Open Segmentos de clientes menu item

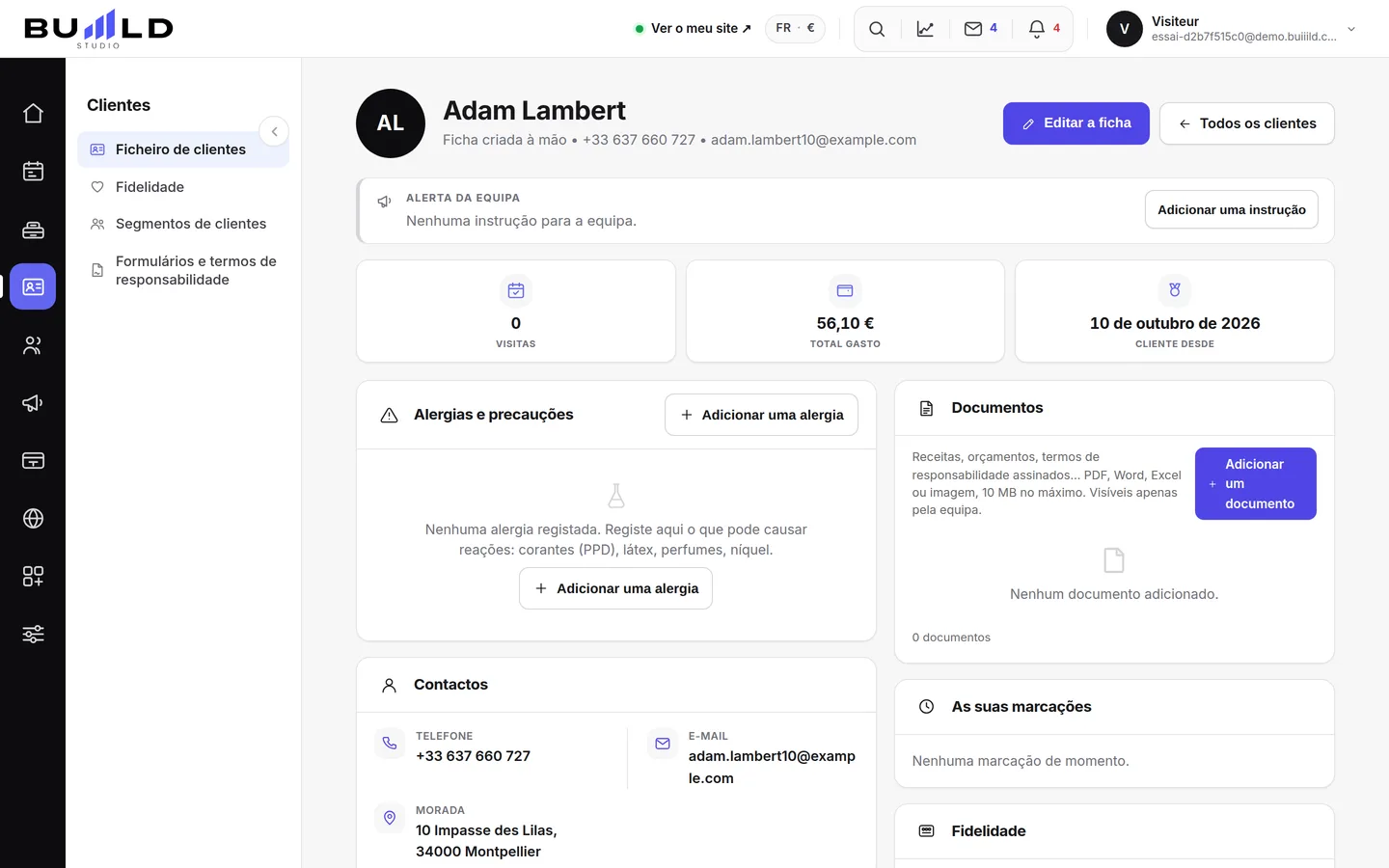pos(183,224)
